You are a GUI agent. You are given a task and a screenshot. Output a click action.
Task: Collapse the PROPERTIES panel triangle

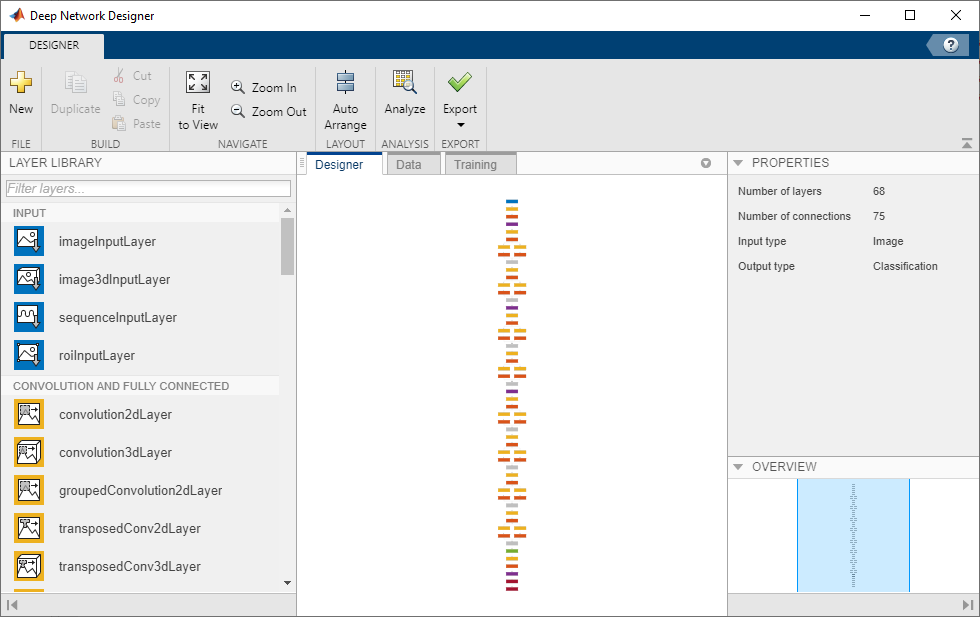[738, 163]
